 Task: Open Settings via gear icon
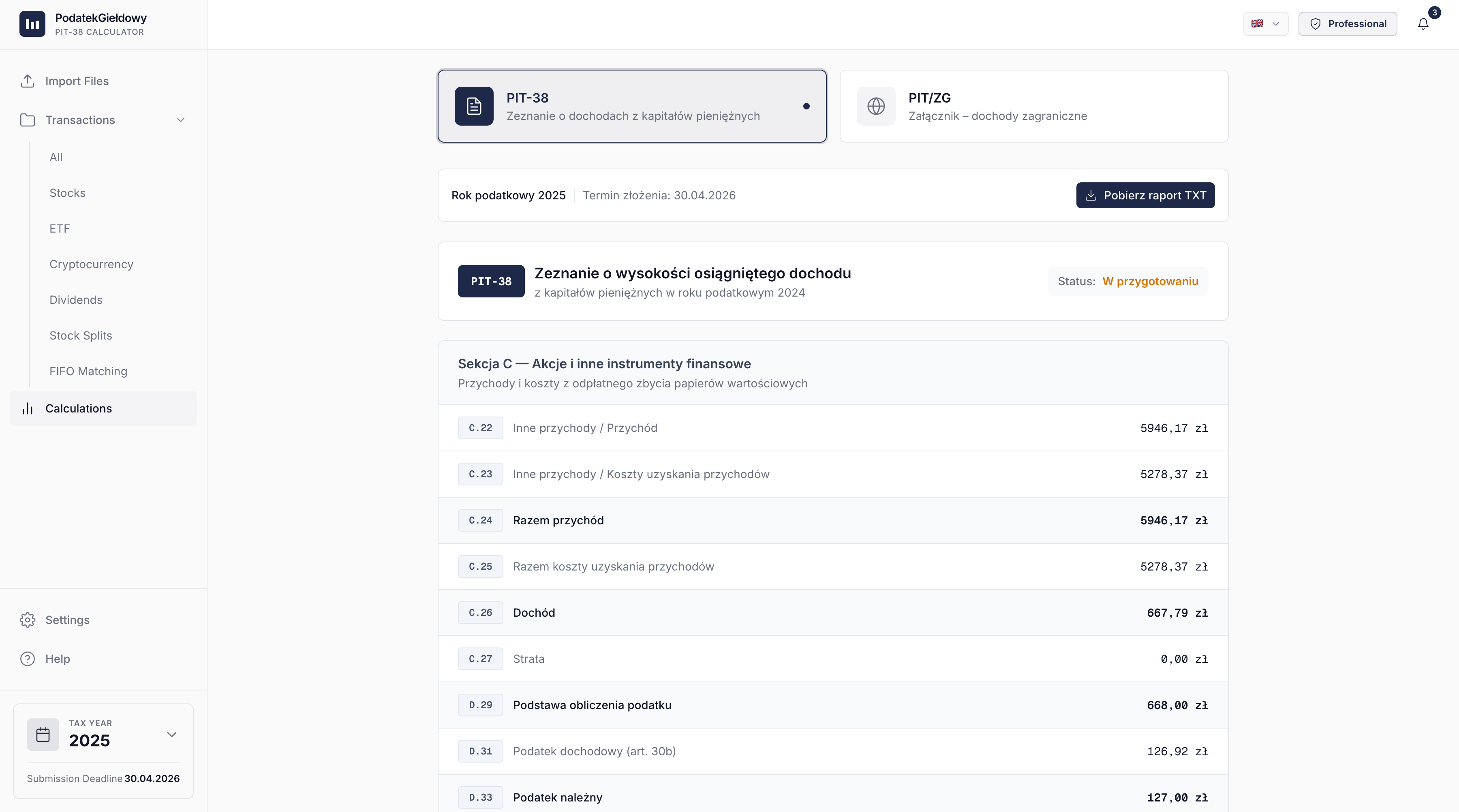coord(27,620)
